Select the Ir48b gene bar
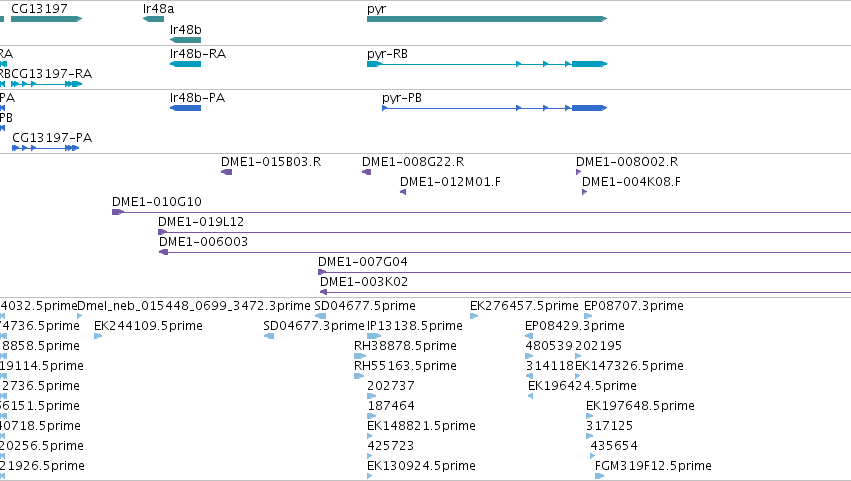This screenshot has height=481, width=851. [x=185, y=40]
